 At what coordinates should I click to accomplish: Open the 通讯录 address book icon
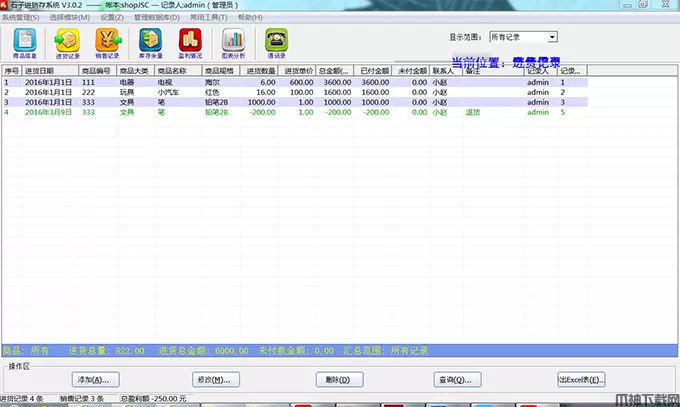click(x=275, y=42)
